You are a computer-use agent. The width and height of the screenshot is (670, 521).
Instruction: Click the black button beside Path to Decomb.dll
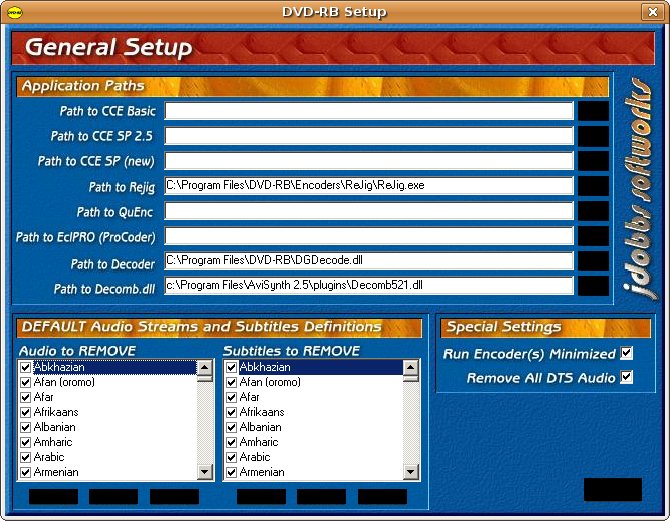pyautogui.click(x=594, y=286)
